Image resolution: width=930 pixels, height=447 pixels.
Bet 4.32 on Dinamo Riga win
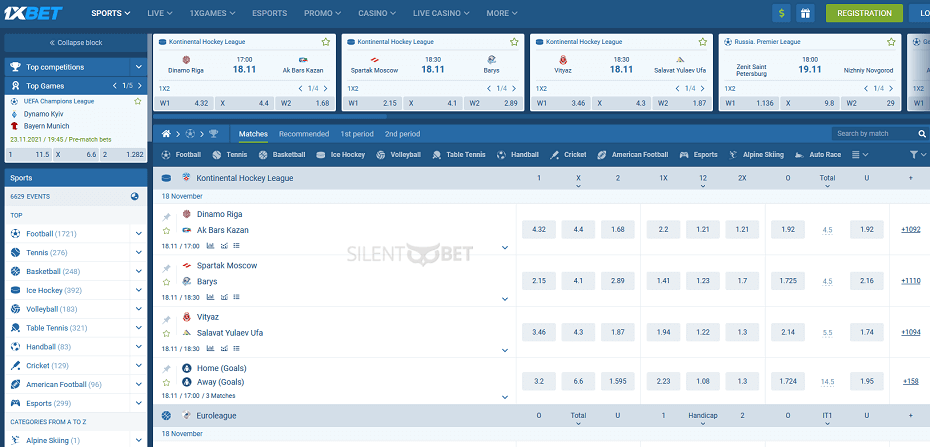pos(539,229)
